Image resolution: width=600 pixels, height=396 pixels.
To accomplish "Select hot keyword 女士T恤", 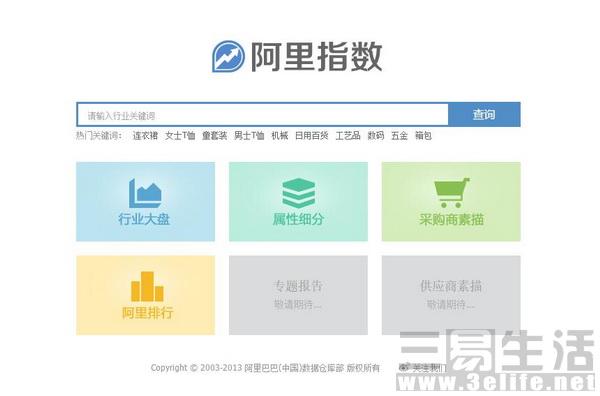I will tap(180, 135).
